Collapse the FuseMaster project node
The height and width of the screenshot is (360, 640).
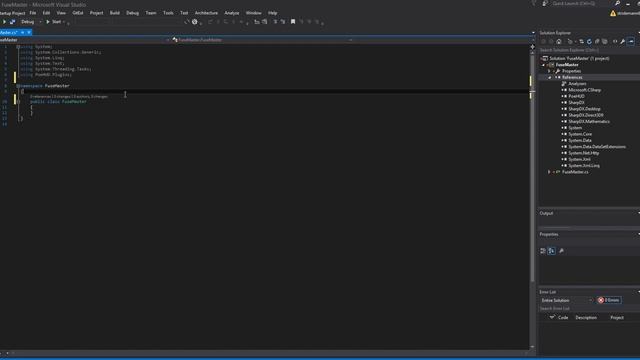pos(543,65)
